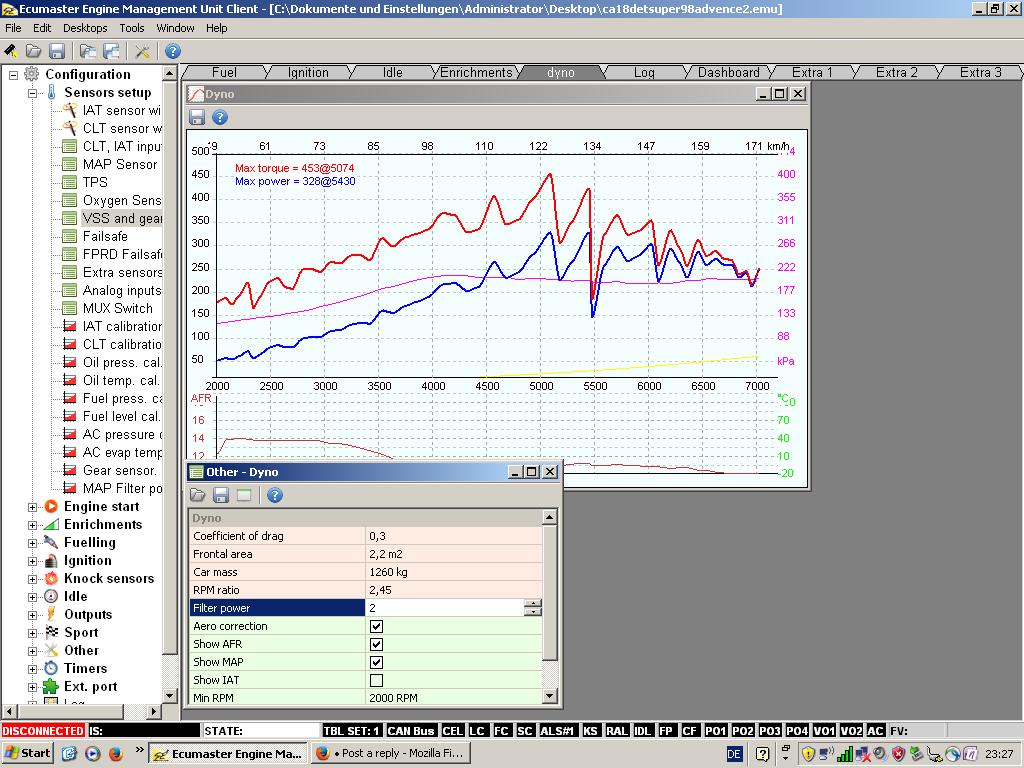The height and width of the screenshot is (768, 1024).
Task: Save the project with the main toolbar floppy icon
Action: tap(57, 51)
